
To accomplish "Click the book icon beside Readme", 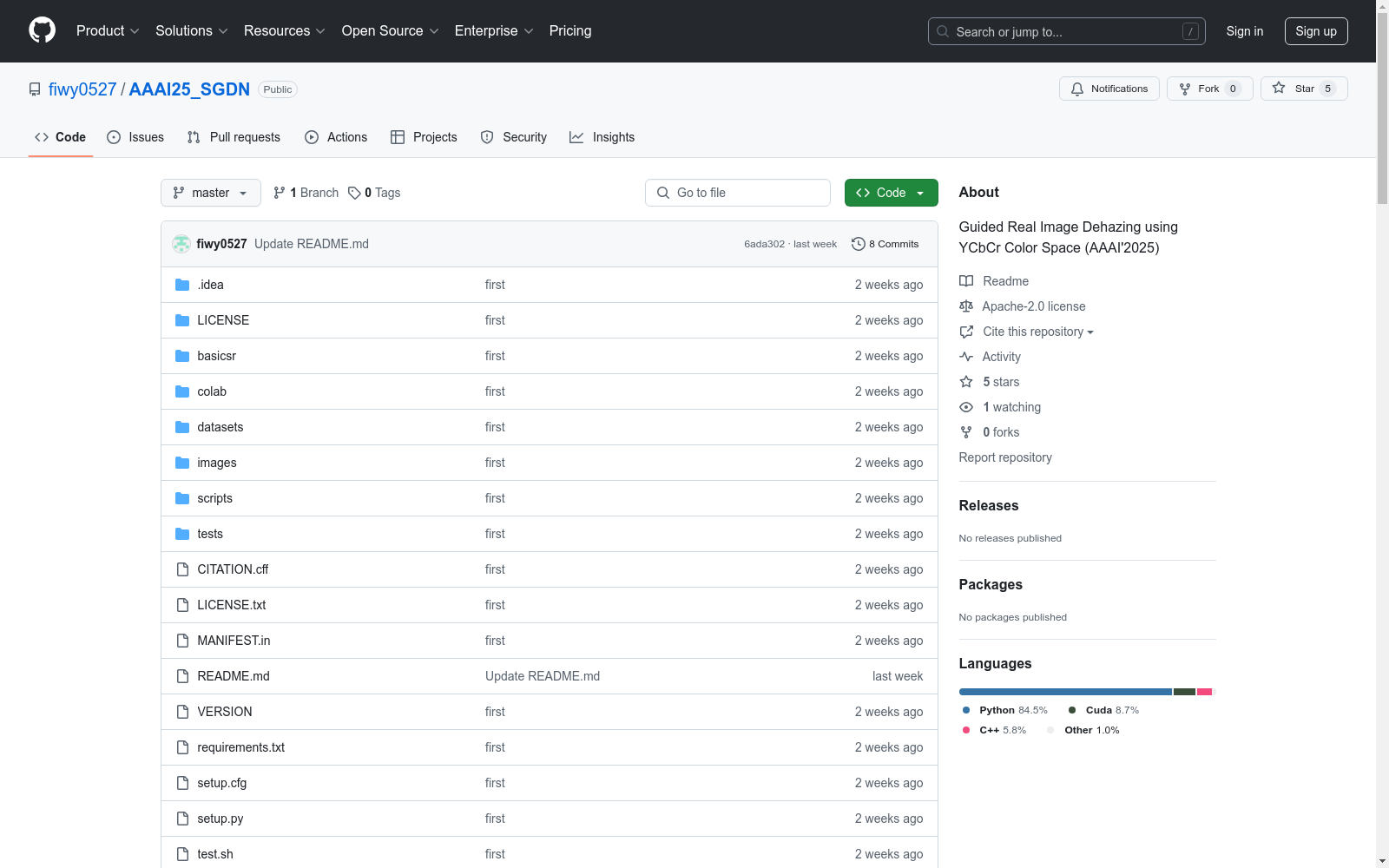I will [x=966, y=281].
